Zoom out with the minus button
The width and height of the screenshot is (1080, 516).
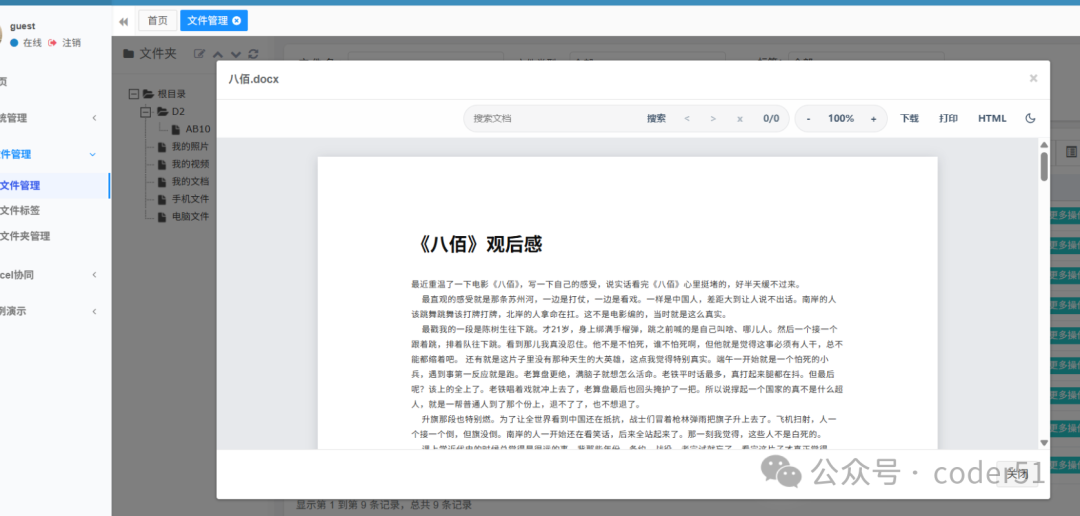click(x=808, y=118)
